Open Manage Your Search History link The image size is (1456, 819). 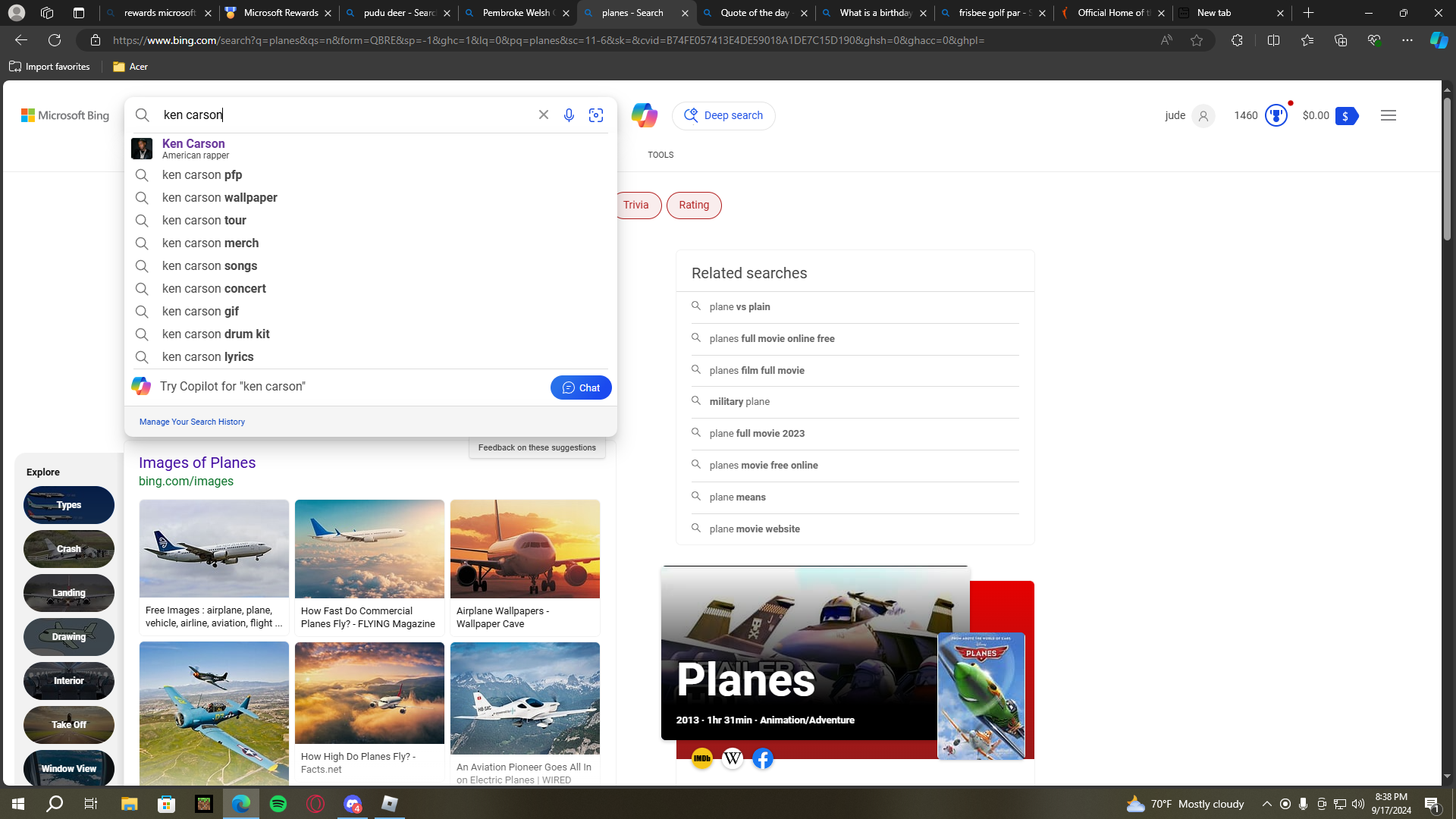[192, 422]
